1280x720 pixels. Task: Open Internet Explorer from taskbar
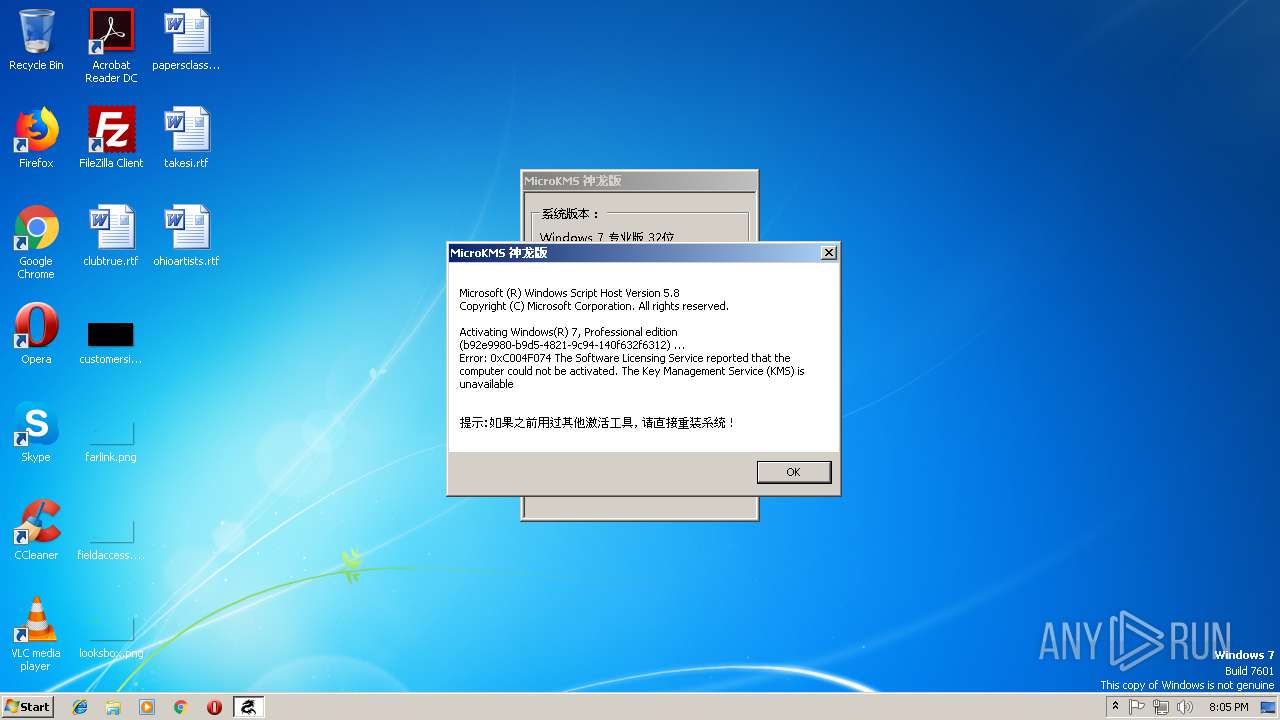(80, 707)
